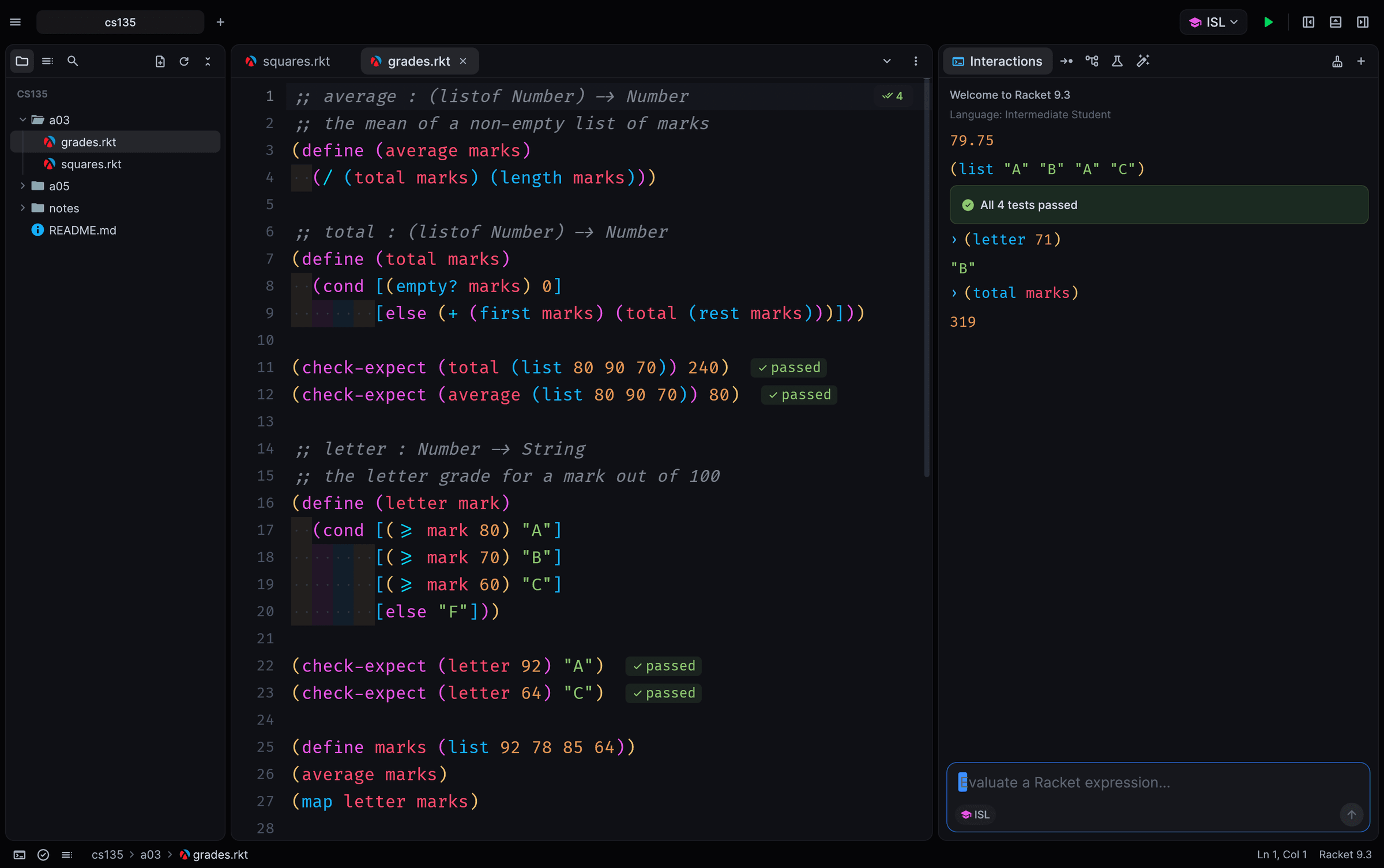Image resolution: width=1384 pixels, height=868 pixels.
Task: Open README.md in the file tree
Action: tap(115, 230)
